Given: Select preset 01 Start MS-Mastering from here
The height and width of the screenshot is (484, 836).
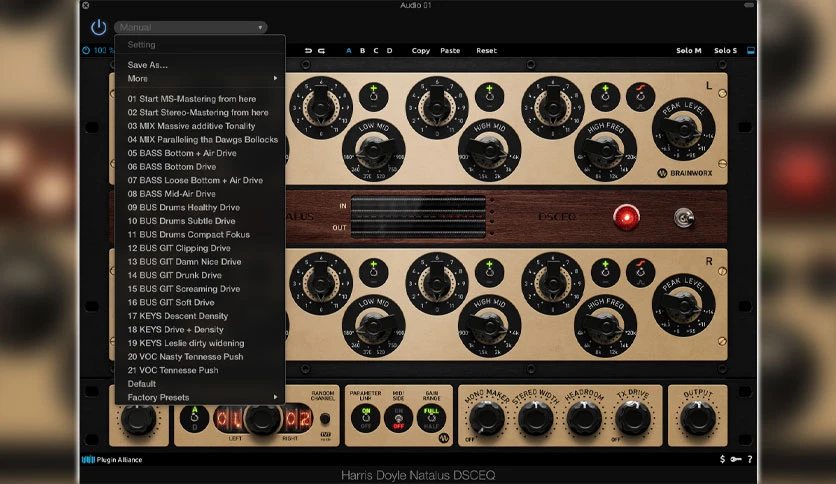Looking at the screenshot, I should 200,99.
